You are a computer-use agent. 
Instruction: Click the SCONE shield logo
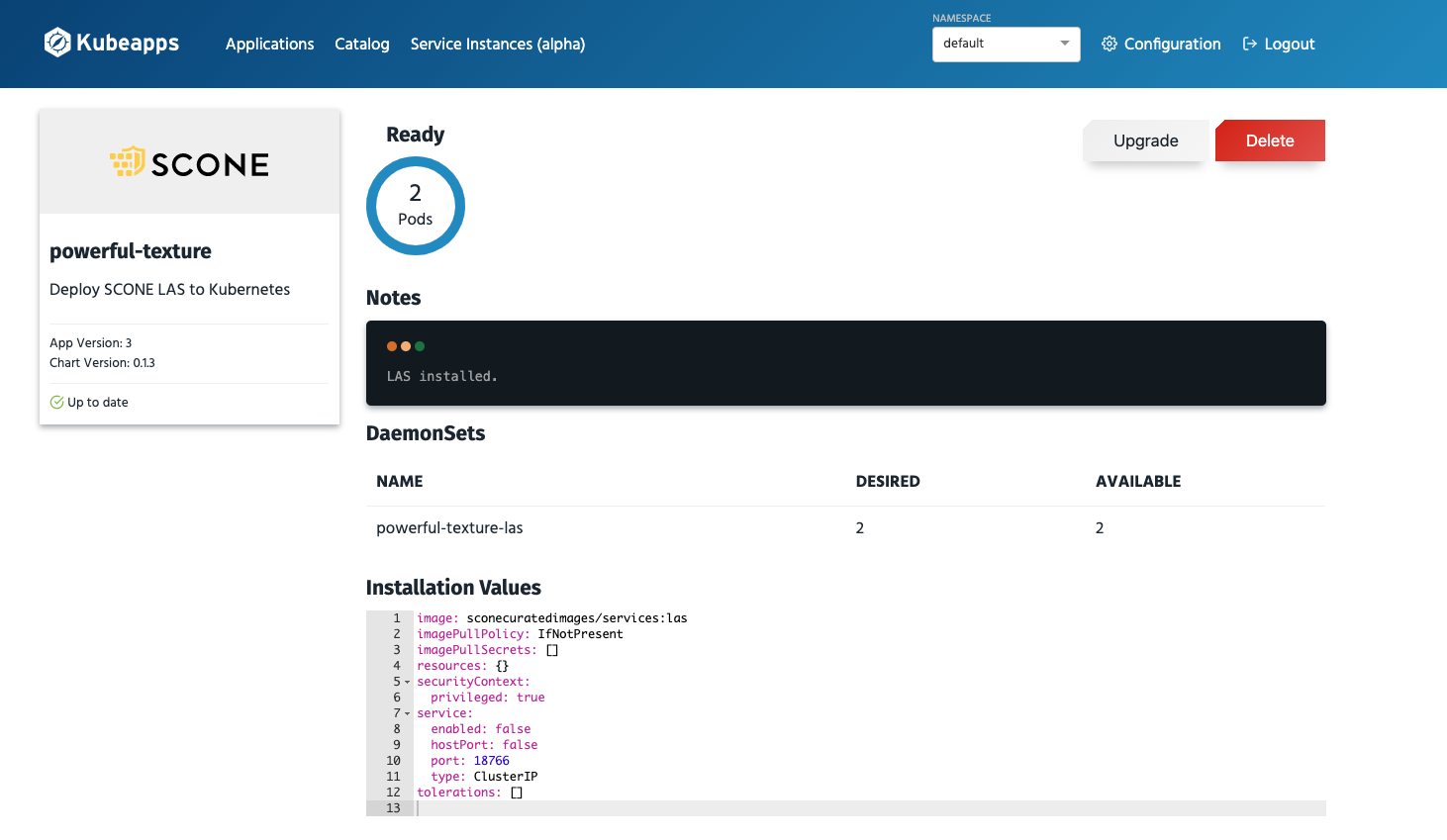coord(125,161)
